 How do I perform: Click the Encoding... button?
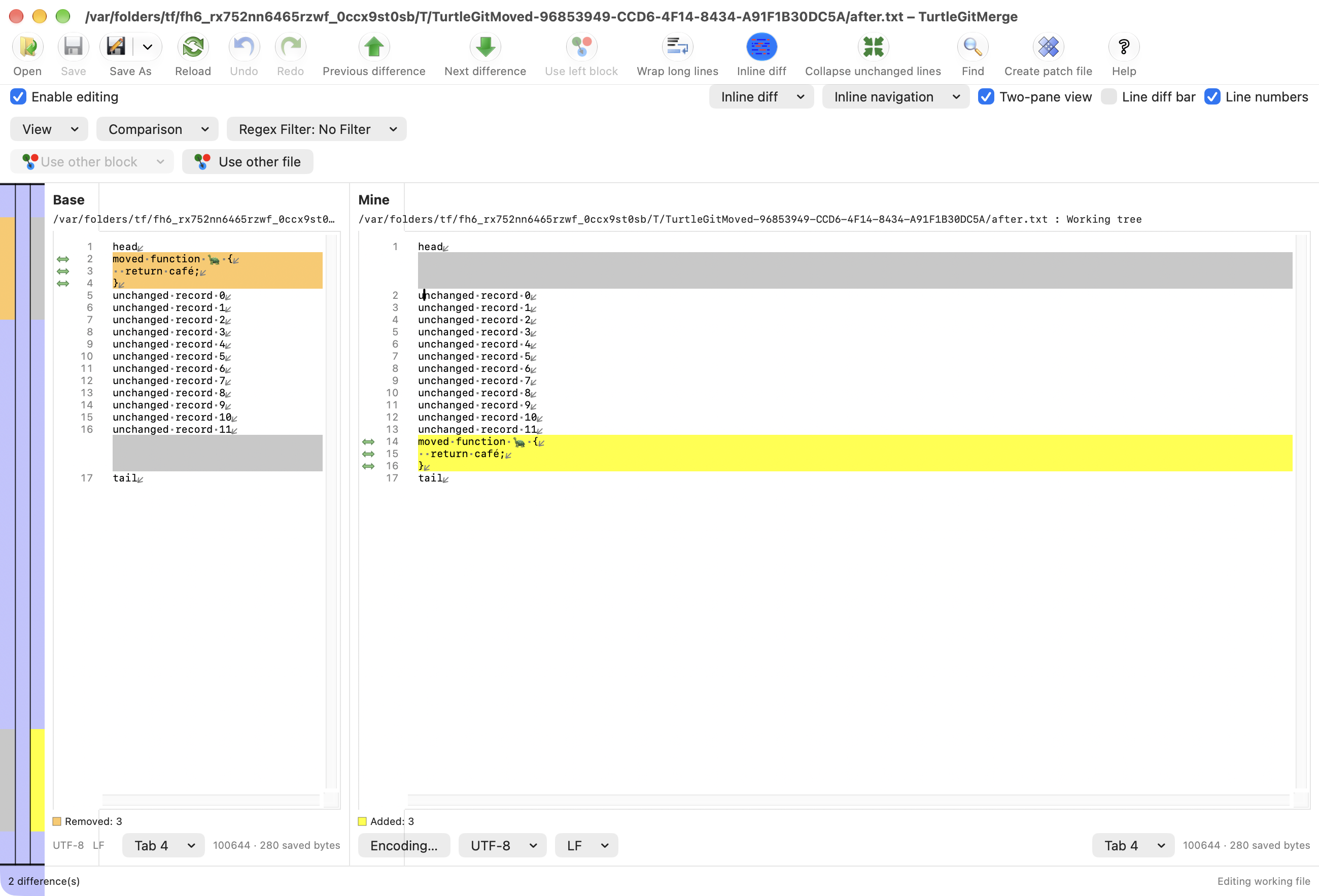coord(404,845)
